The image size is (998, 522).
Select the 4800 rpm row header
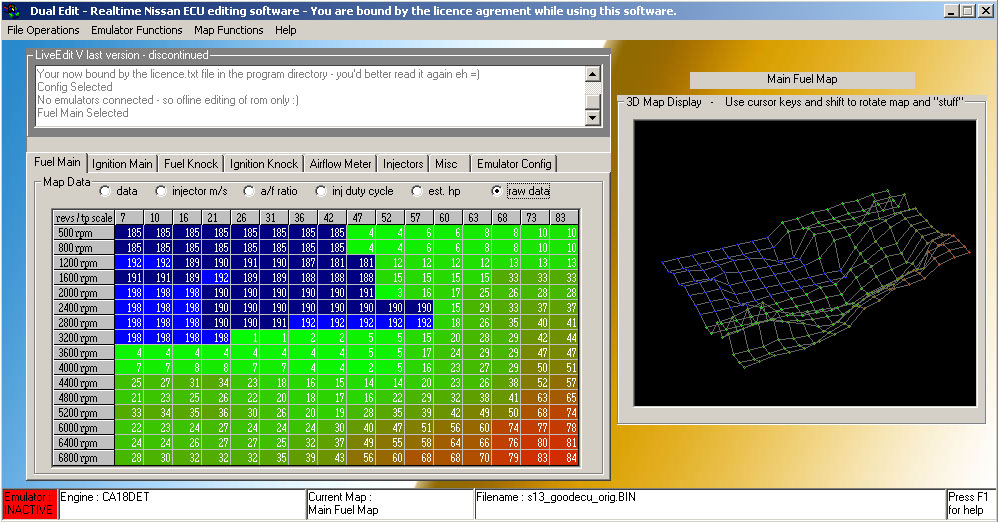pyautogui.click(x=84, y=397)
